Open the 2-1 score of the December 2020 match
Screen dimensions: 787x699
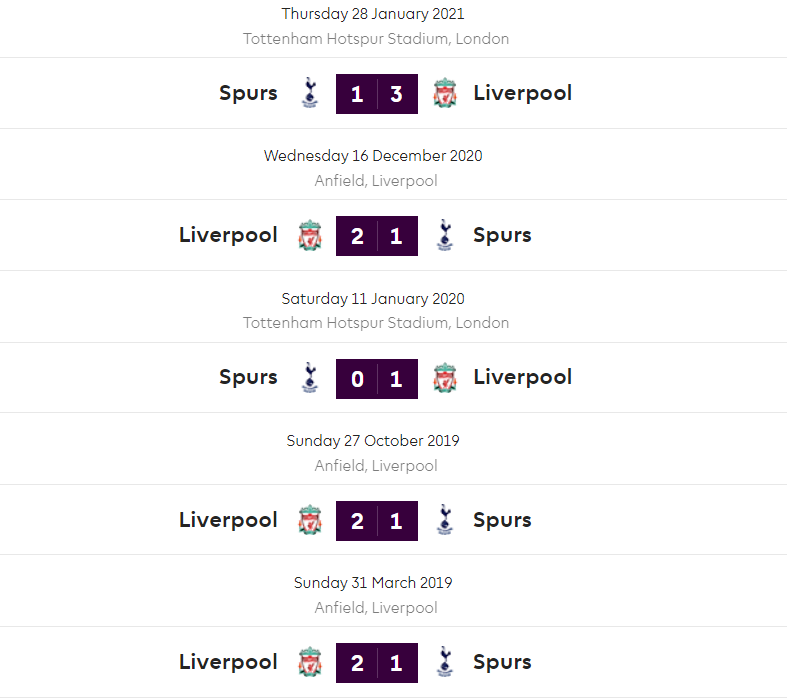pos(377,236)
